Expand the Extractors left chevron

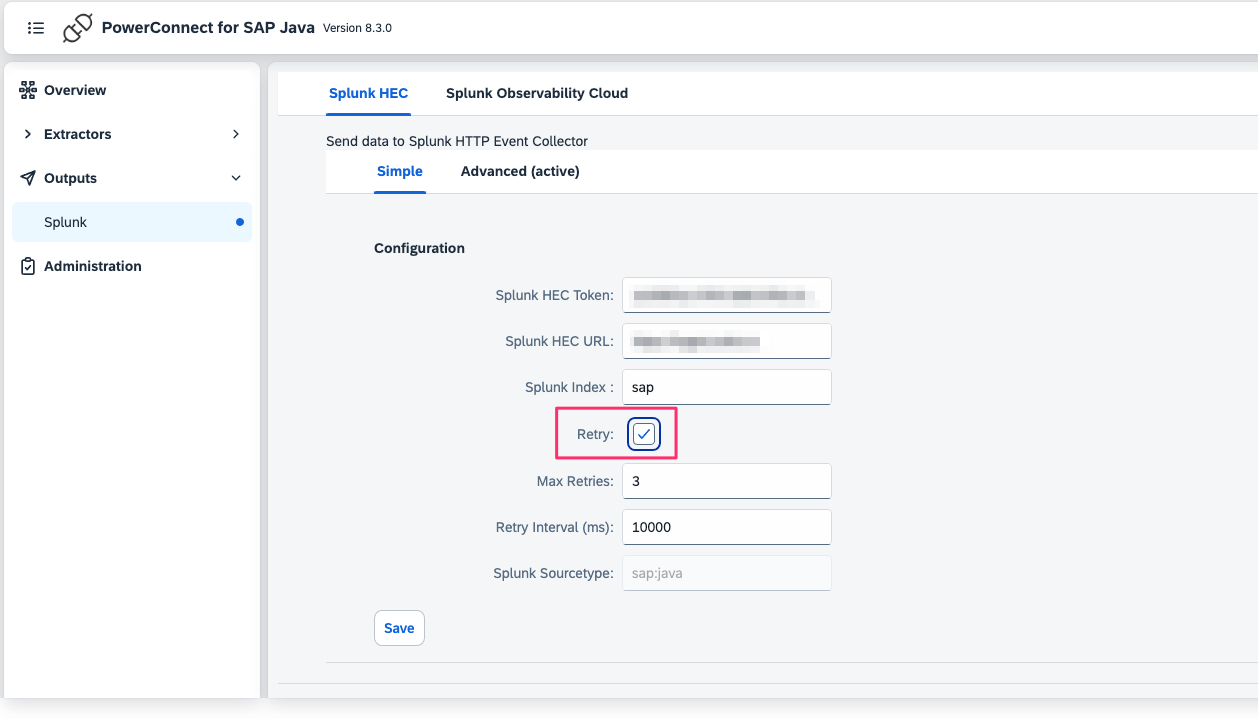(28, 134)
